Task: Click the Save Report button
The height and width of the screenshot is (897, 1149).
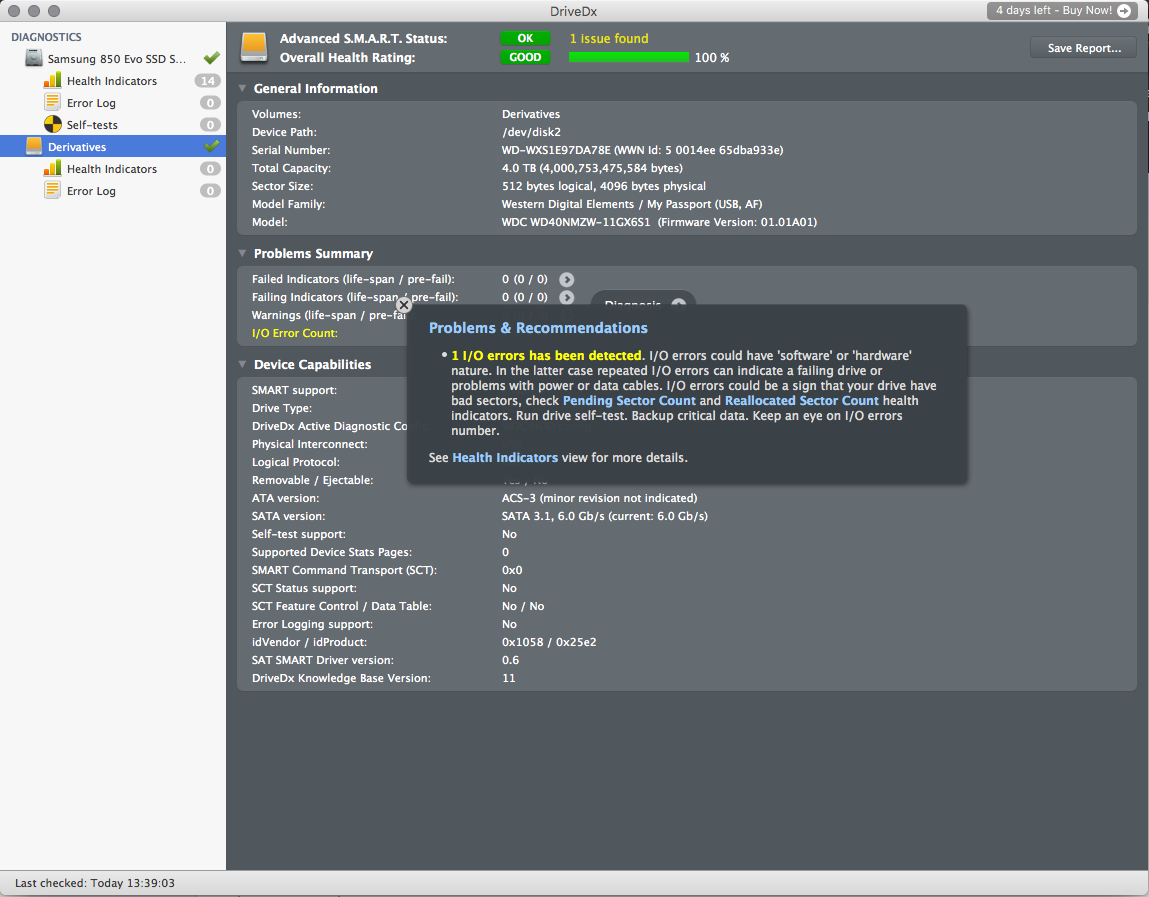Action: [x=1084, y=48]
